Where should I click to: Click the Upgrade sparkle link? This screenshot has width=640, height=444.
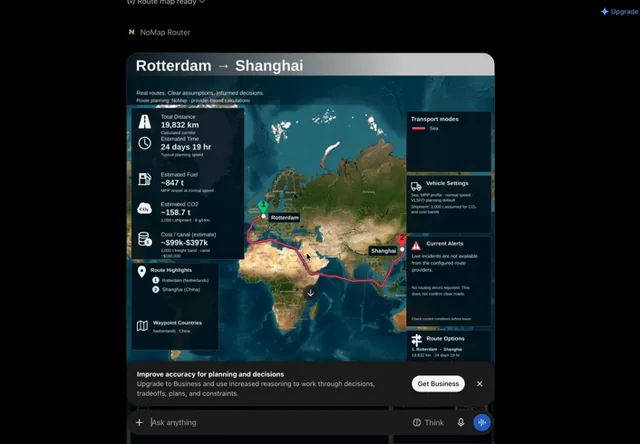(620, 11)
